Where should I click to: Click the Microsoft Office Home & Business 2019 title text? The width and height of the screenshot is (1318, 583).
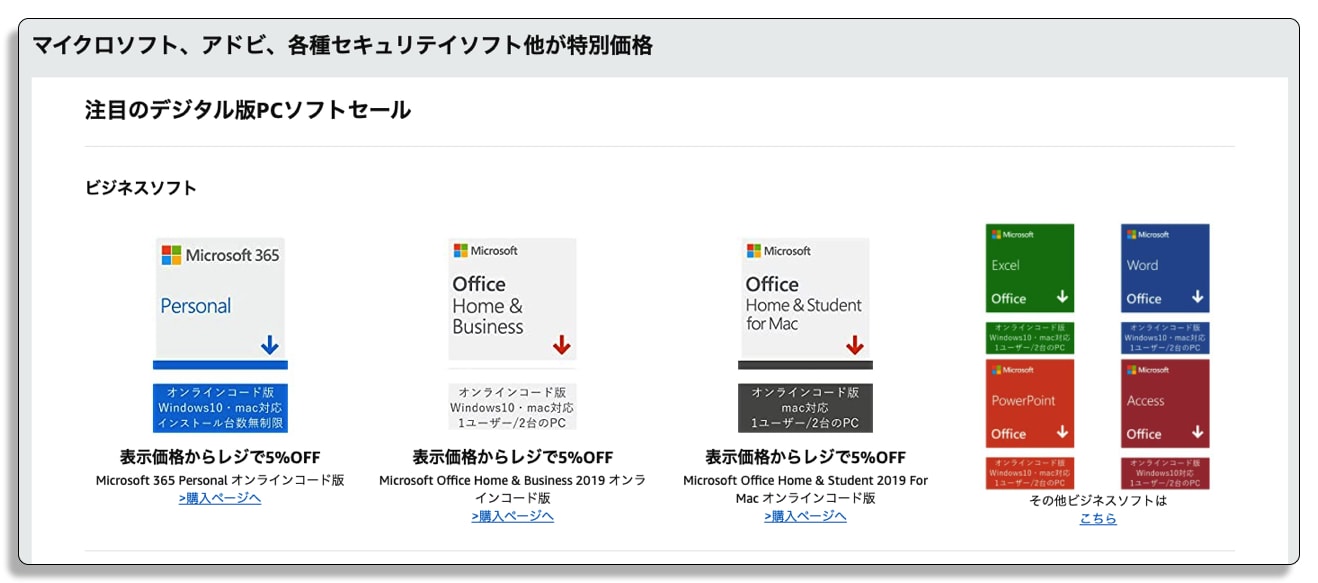pyautogui.click(x=512, y=489)
